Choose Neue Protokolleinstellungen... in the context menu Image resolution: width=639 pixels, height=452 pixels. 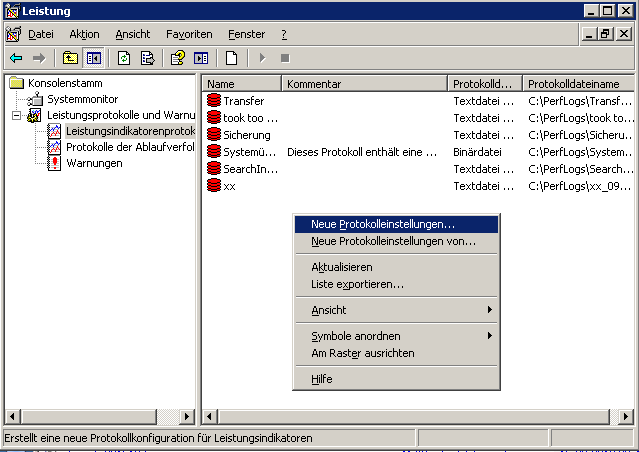(x=396, y=224)
